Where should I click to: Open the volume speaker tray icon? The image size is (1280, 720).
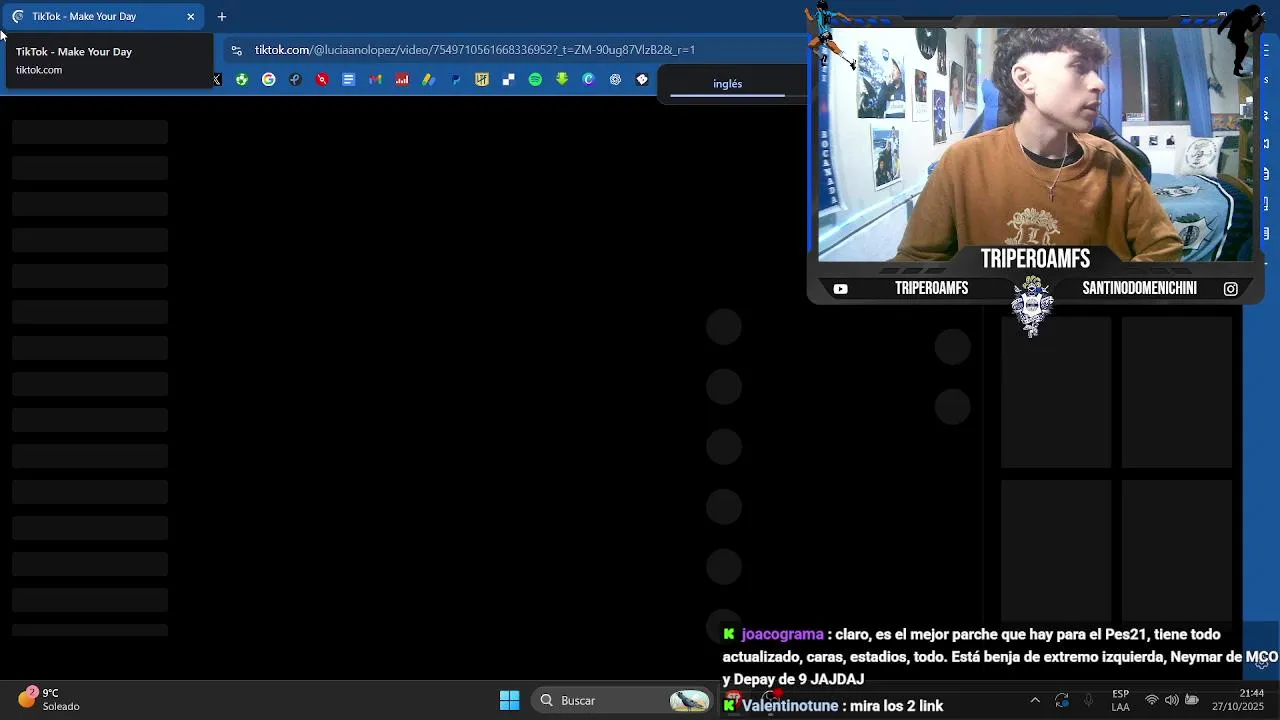1172,701
